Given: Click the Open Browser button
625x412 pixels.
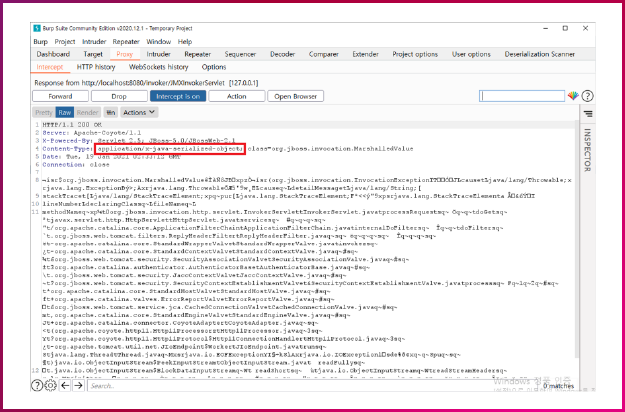Looking at the screenshot, I should [295, 96].
